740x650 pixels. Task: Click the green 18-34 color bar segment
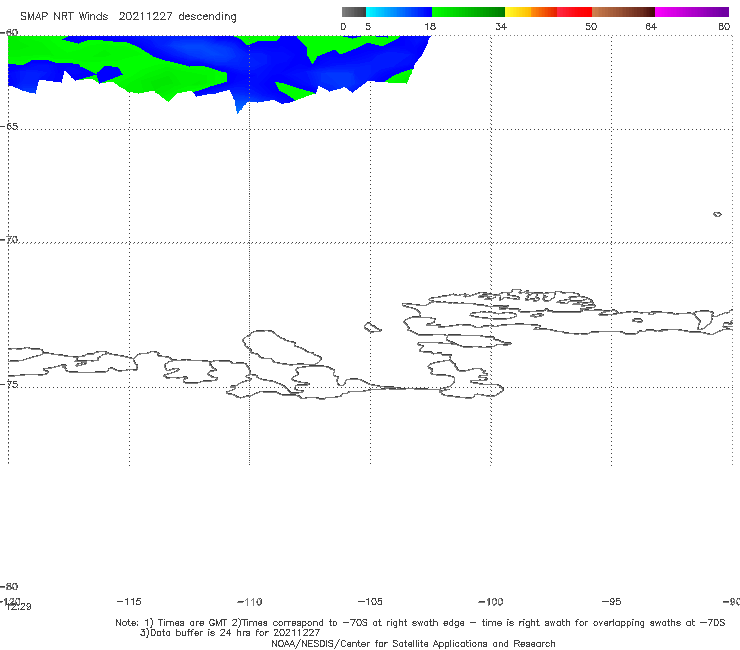click(x=468, y=12)
